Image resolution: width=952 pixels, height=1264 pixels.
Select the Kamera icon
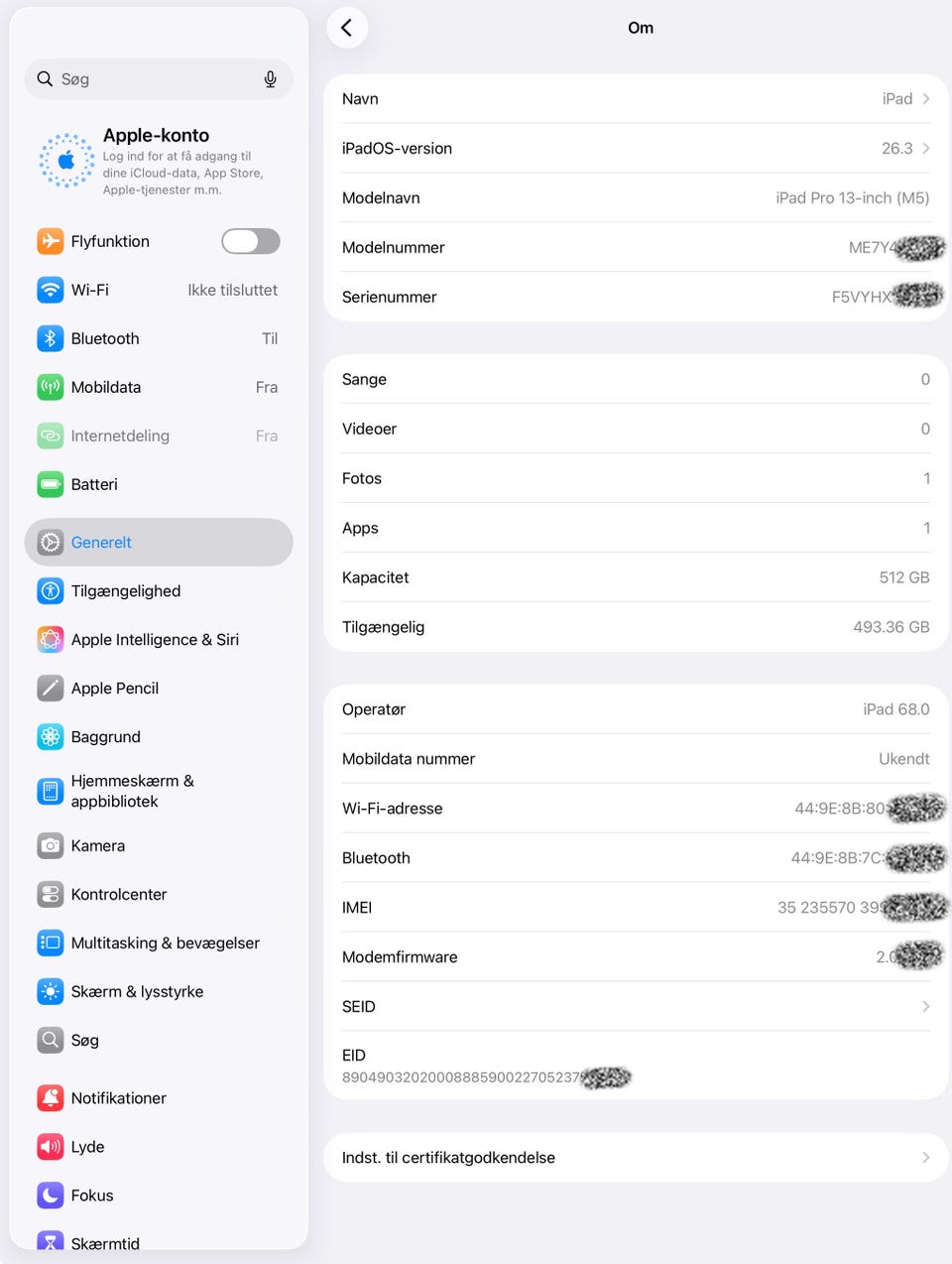click(x=51, y=845)
